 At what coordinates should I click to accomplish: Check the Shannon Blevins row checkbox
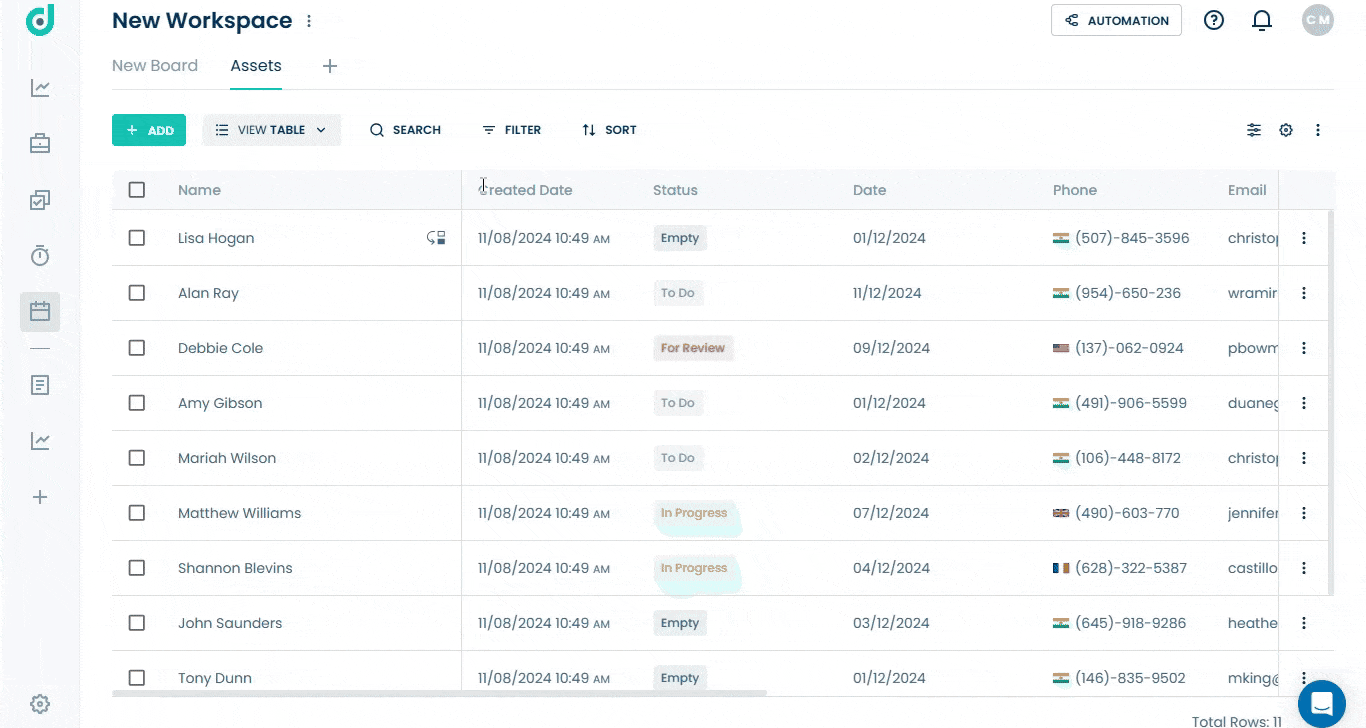coord(137,568)
